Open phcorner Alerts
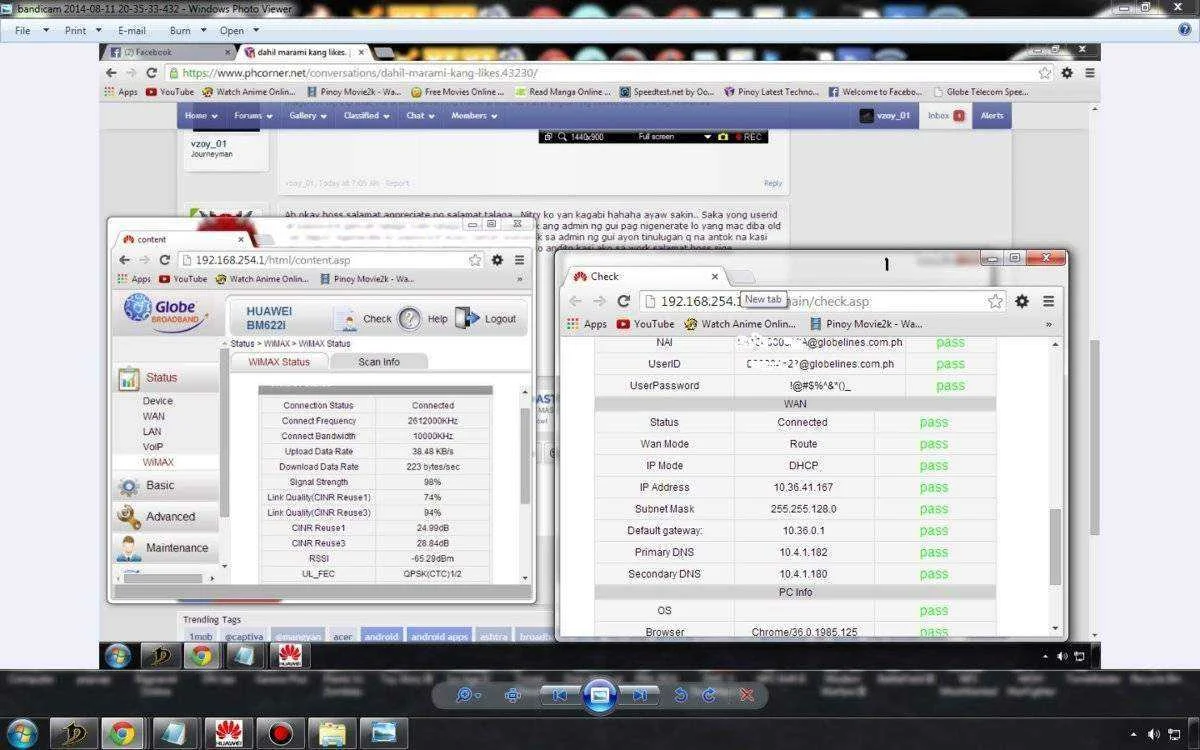 (992, 116)
